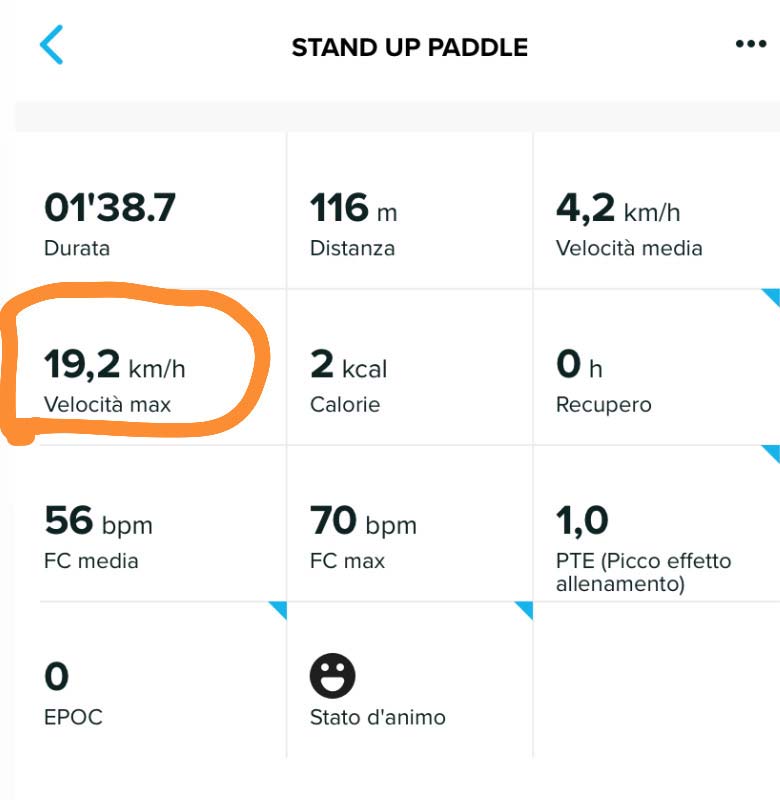Select the Distanza 116 m tile

(x=410, y=211)
